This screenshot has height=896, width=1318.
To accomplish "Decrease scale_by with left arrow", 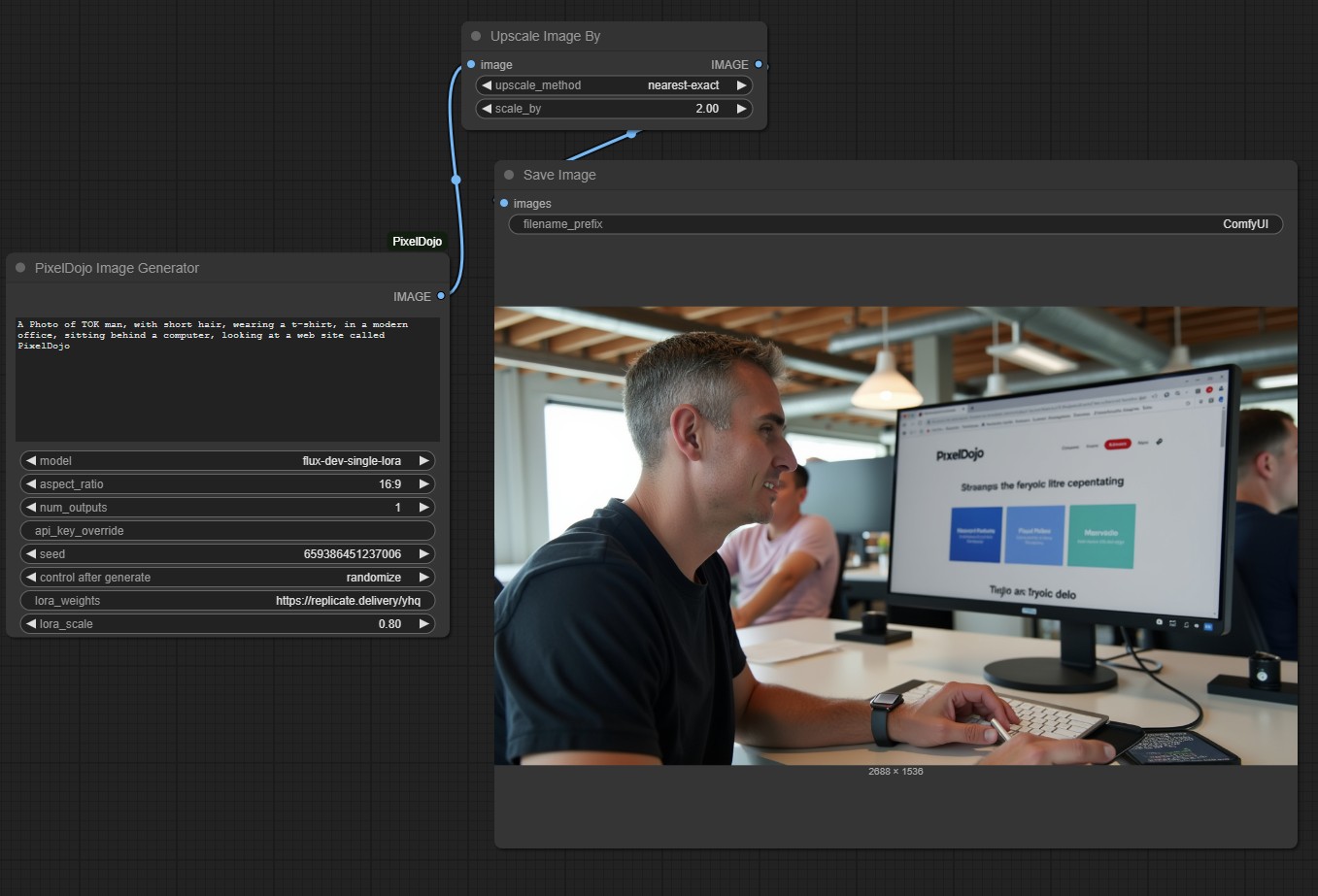I will pyautogui.click(x=487, y=109).
